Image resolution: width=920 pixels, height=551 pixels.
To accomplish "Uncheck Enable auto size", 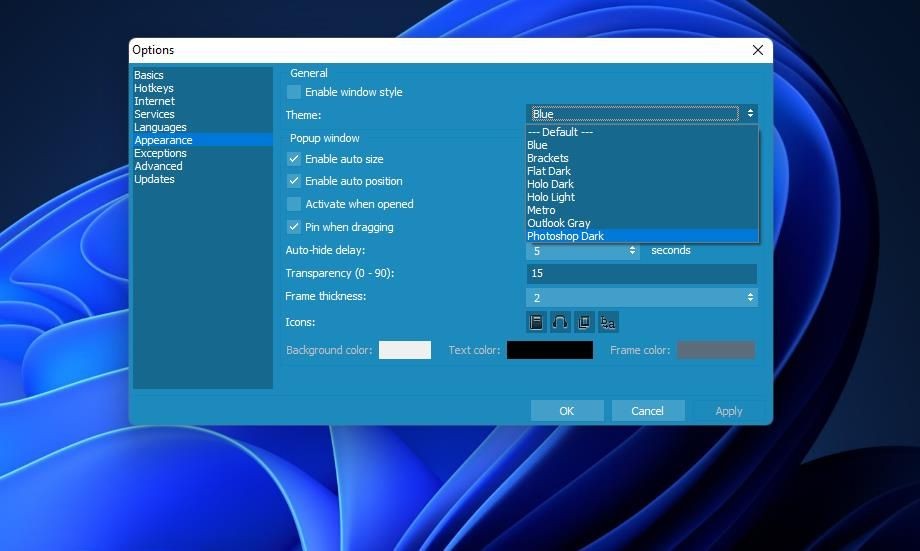I will [294, 159].
